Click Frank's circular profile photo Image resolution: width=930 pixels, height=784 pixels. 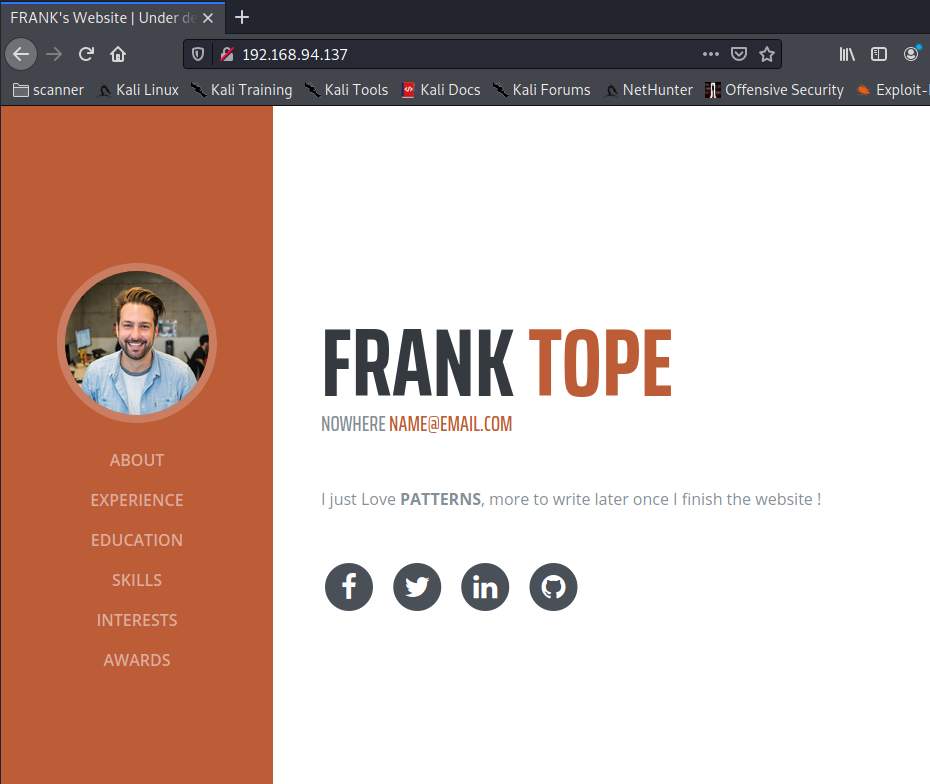(x=137, y=343)
